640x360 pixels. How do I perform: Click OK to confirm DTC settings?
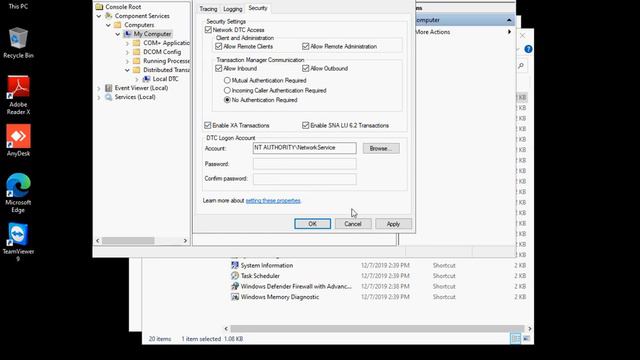(313, 224)
